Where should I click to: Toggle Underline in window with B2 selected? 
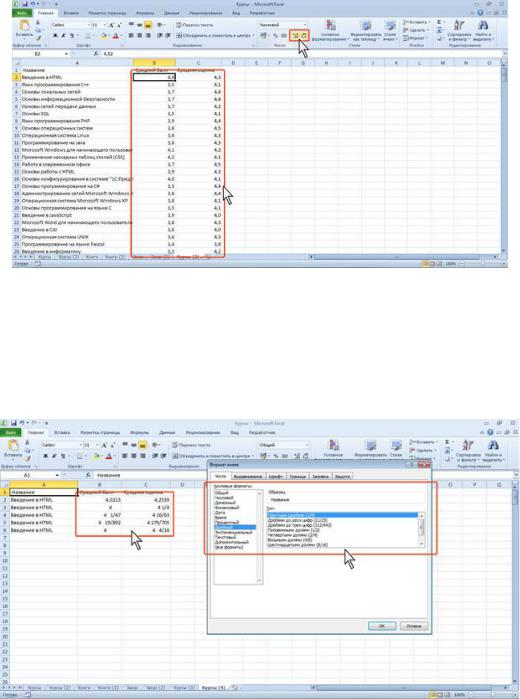[71, 36]
